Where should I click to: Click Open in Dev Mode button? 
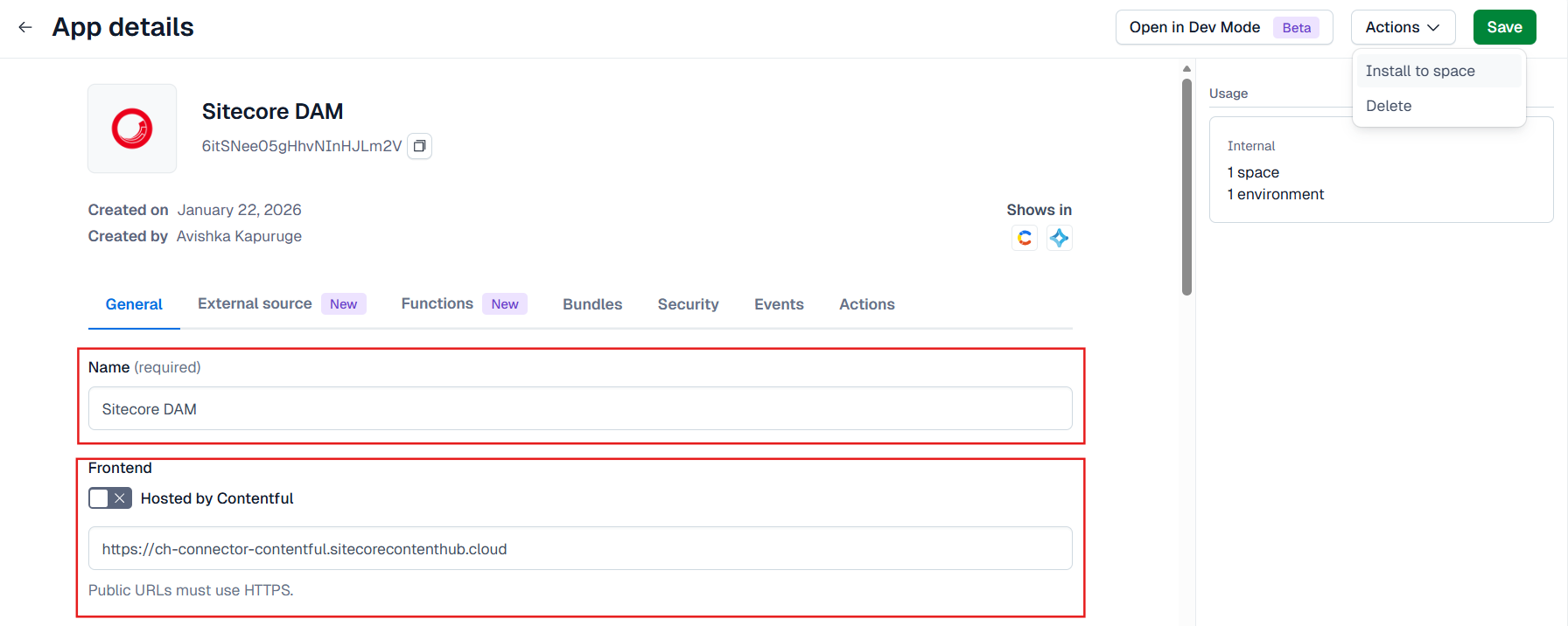pyautogui.click(x=1224, y=27)
